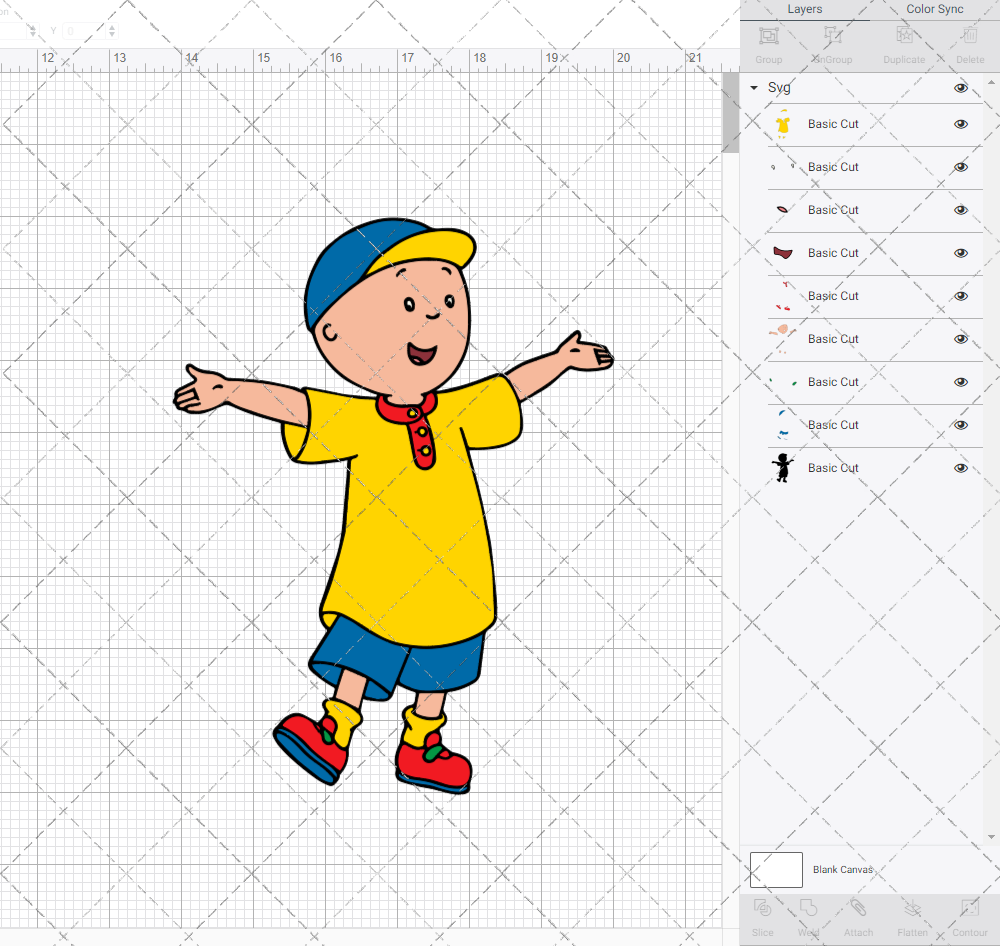Hide the blue pieces Basic Cut layer
The image size is (1000, 946).
960,425
